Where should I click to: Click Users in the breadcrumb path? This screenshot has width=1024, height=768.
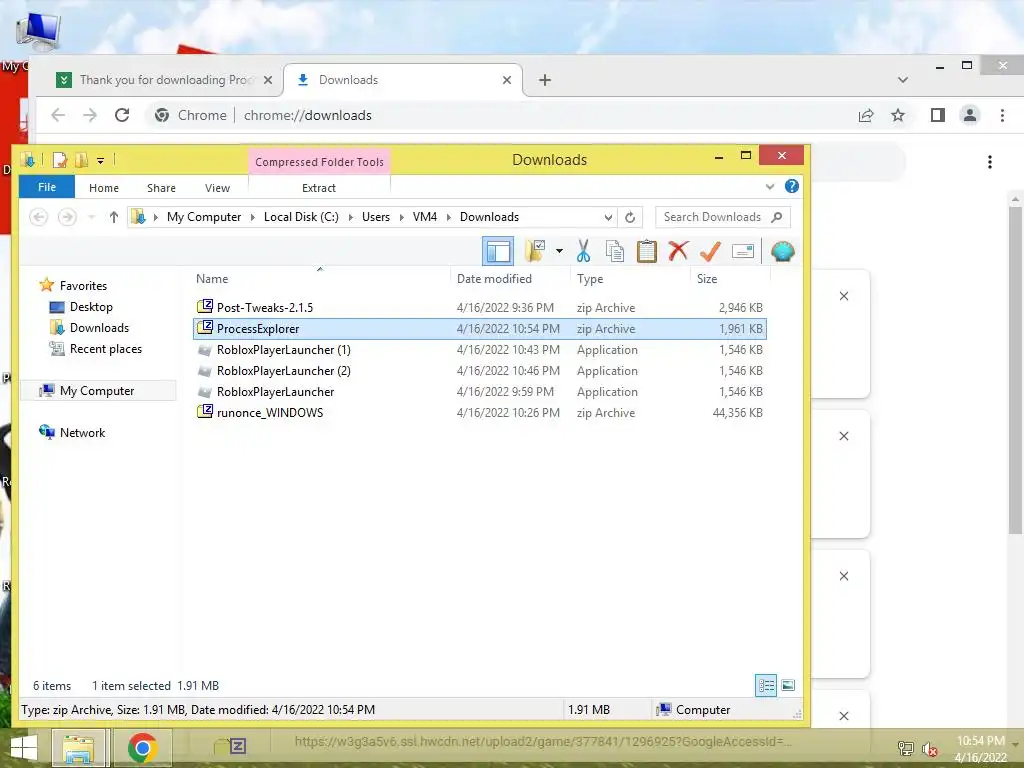point(376,217)
